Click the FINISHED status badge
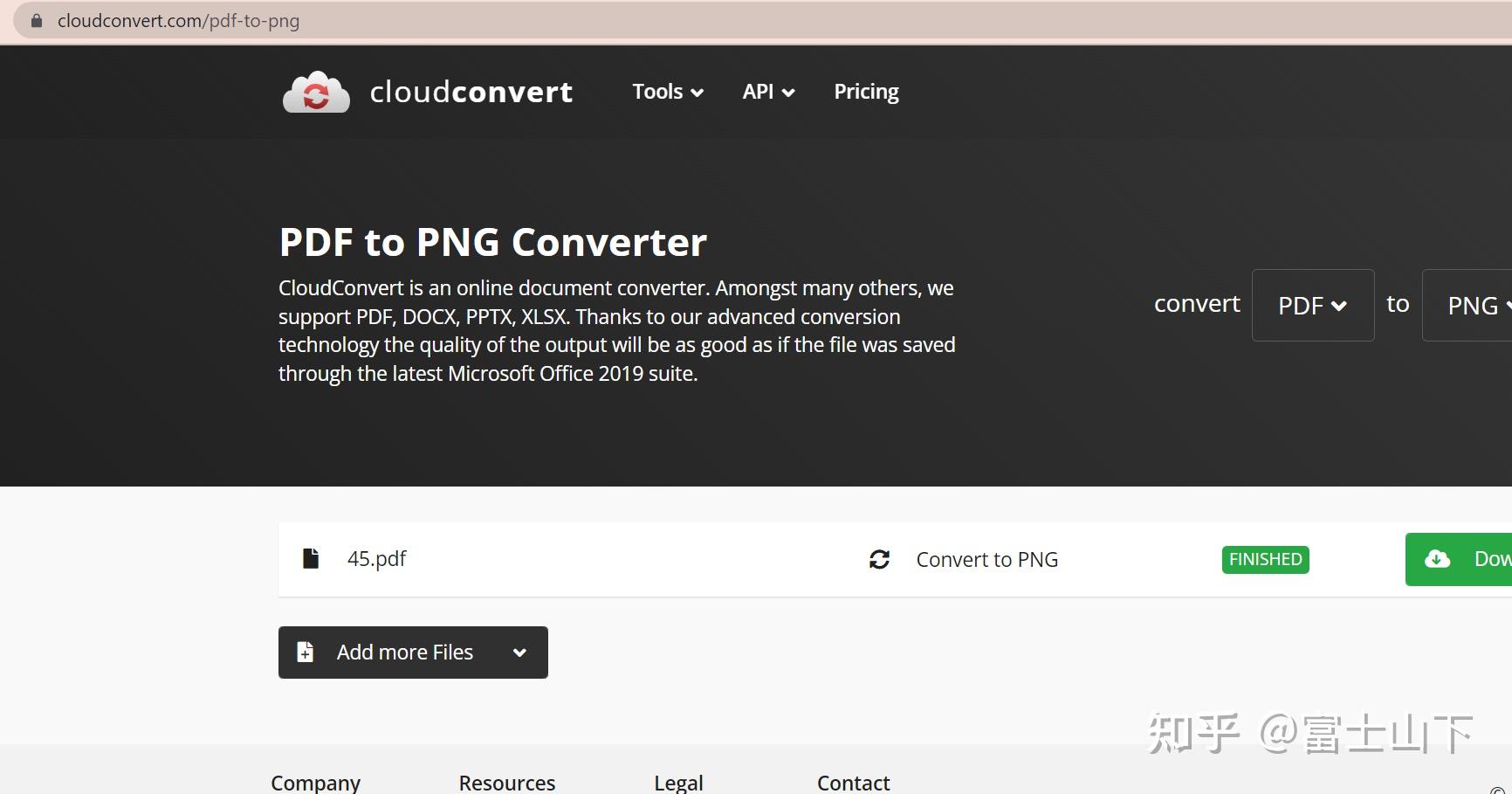This screenshot has width=1512, height=794. click(1266, 559)
